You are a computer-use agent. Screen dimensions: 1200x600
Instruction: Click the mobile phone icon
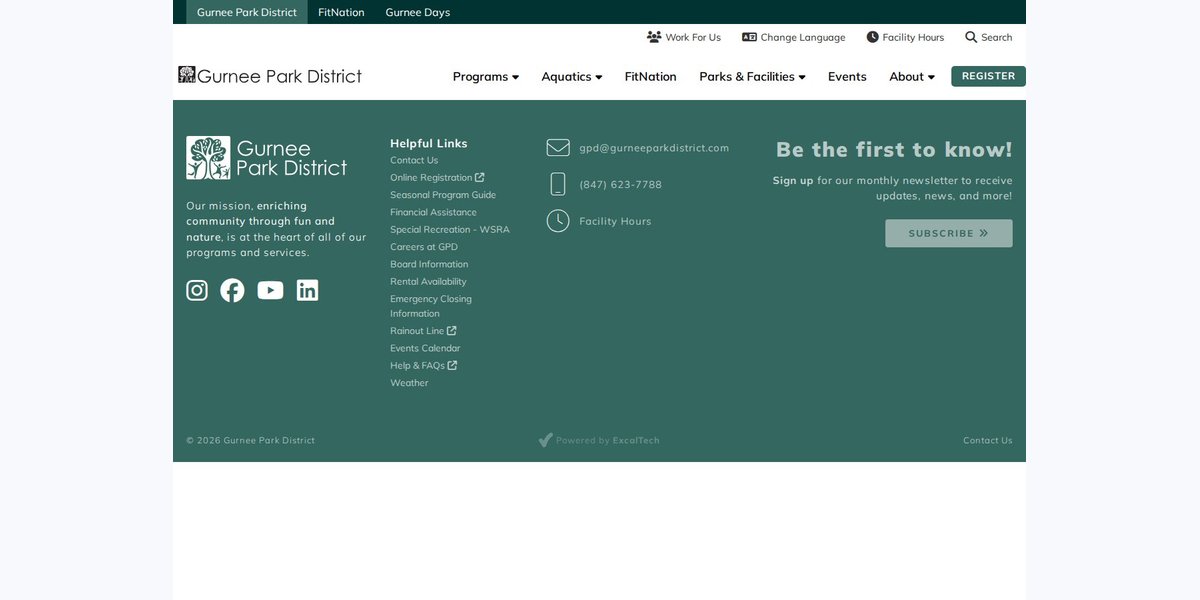tap(558, 184)
